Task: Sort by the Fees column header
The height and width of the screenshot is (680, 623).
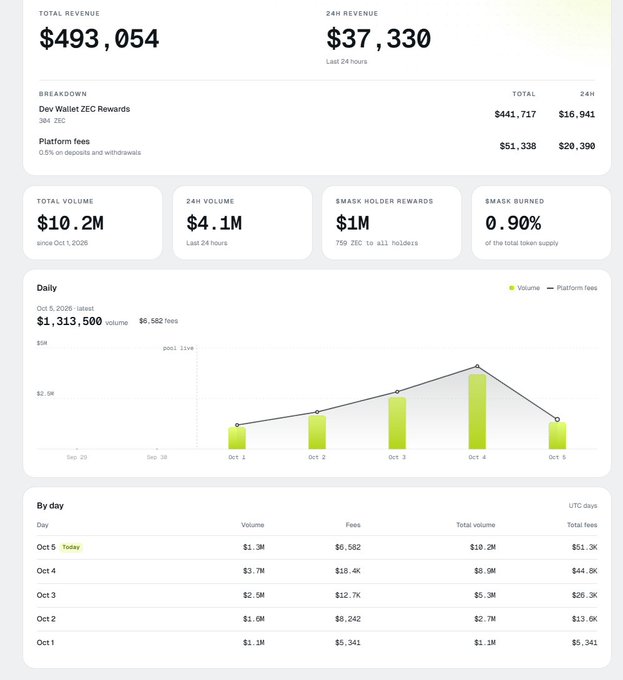Action: [353, 525]
